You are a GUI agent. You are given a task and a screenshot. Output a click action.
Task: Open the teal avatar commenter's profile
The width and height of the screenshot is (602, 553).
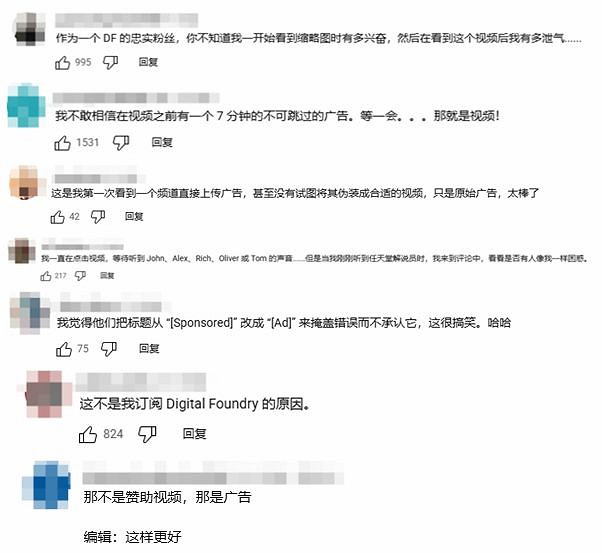click(x=26, y=106)
